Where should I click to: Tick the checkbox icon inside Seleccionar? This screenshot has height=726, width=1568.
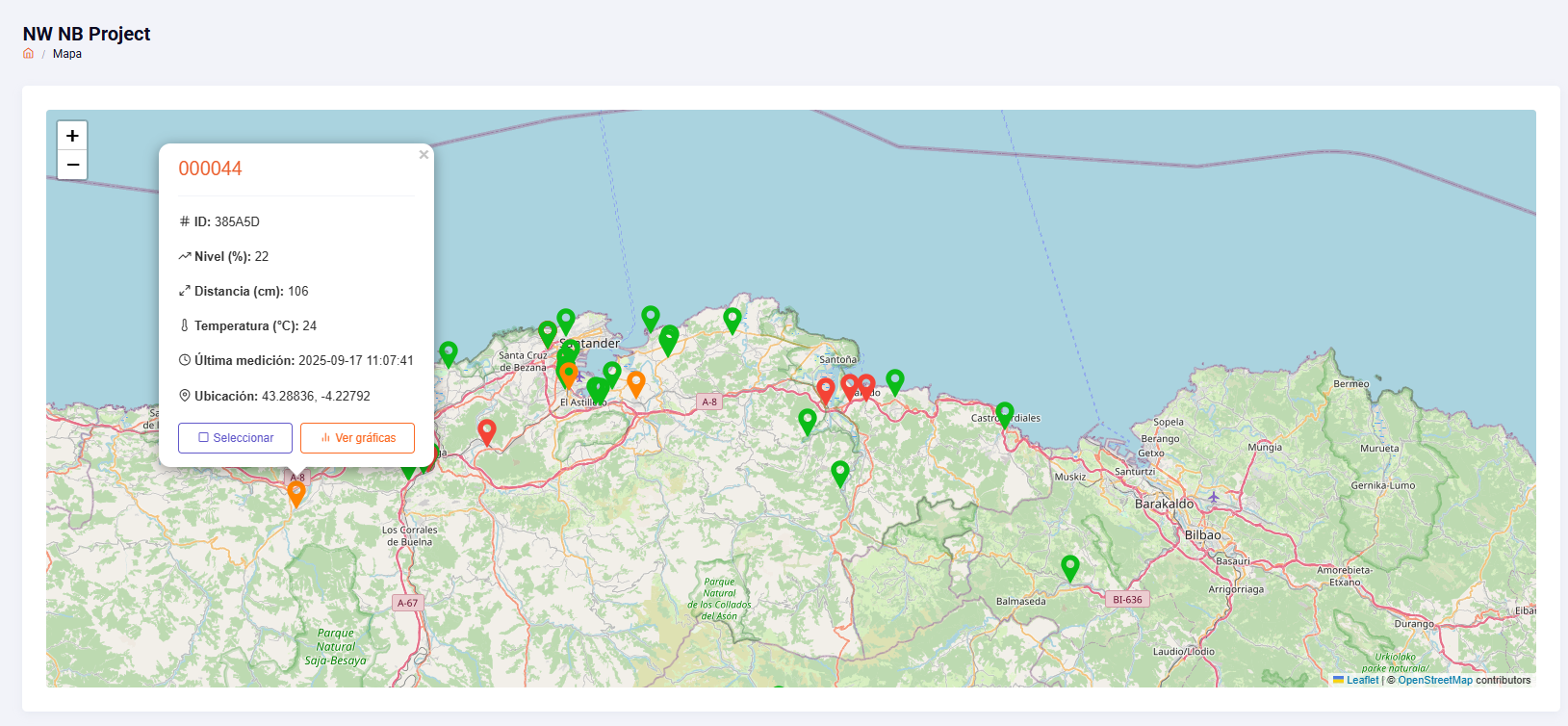tap(203, 438)
